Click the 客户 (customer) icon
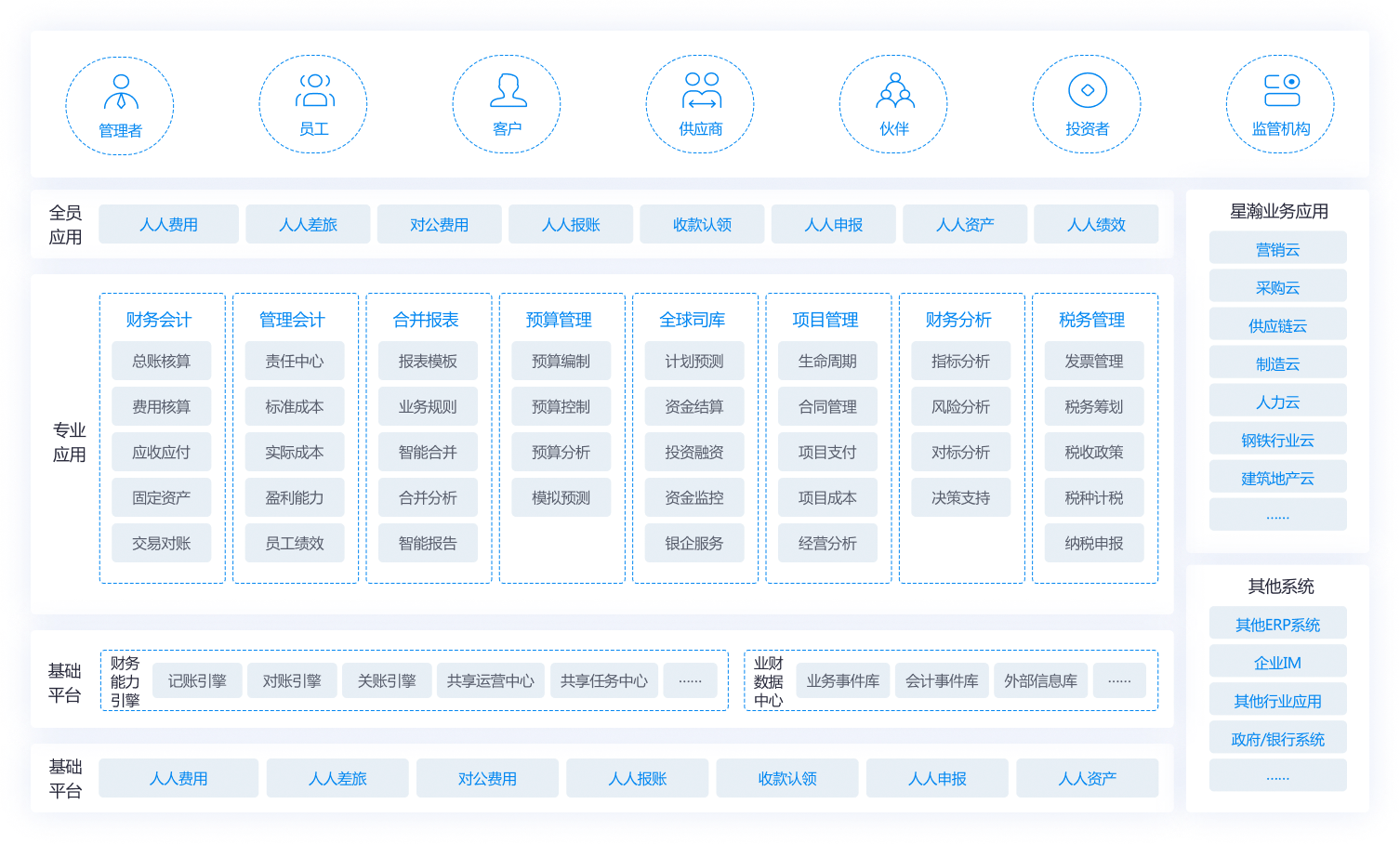 click(508, 91)
